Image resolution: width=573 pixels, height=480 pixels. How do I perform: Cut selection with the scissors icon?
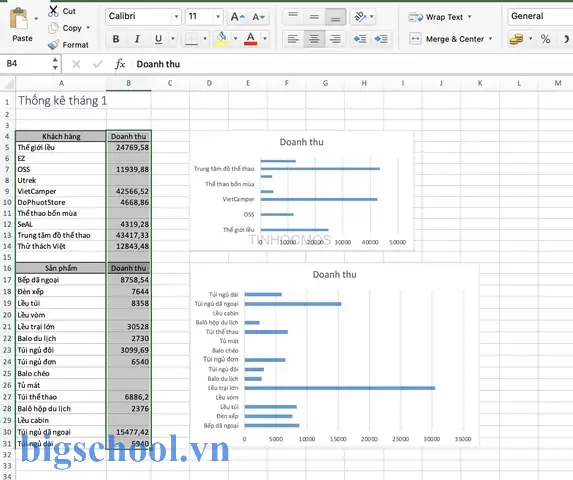pos(53,11)
